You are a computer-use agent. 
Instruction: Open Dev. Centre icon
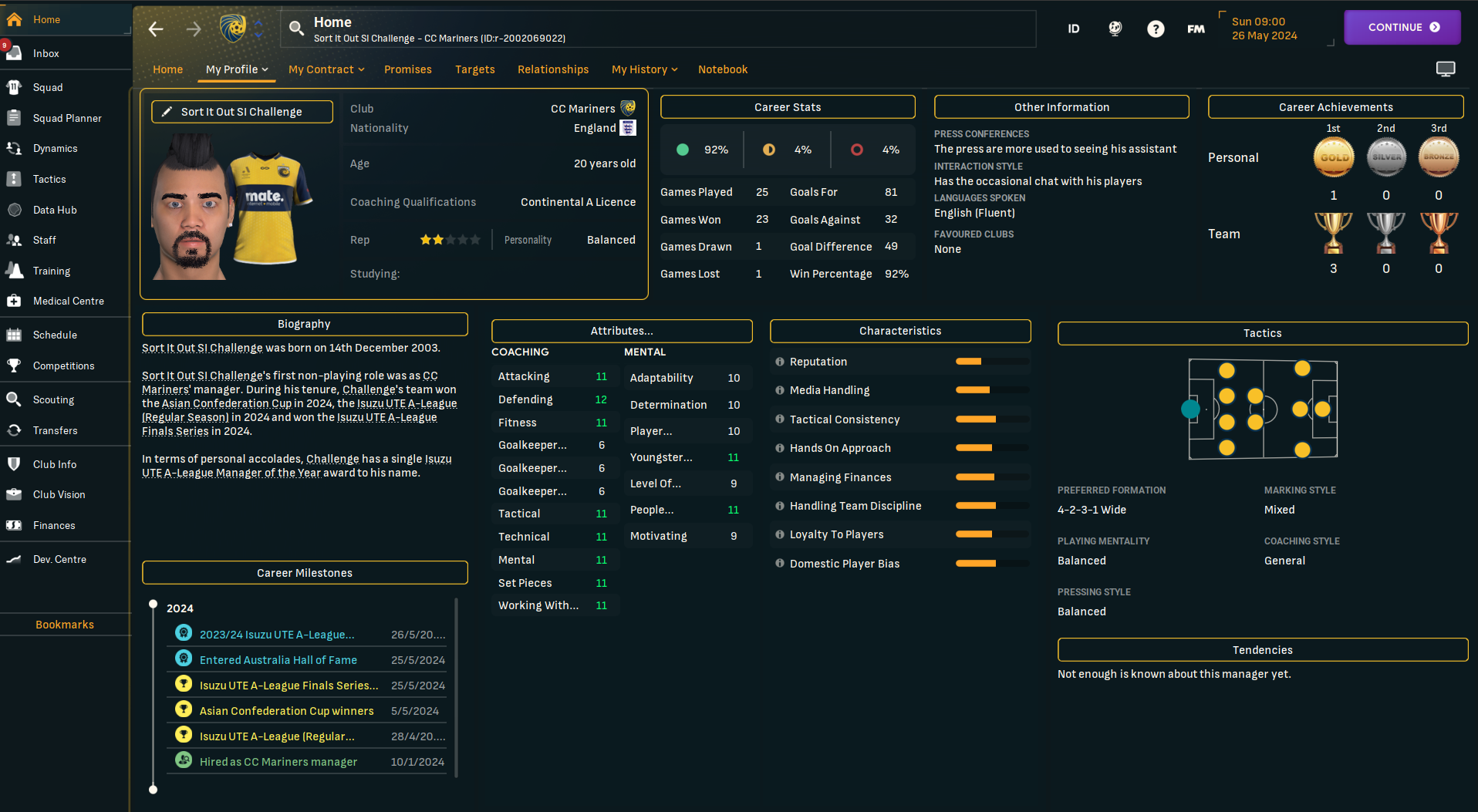point(14,559)
